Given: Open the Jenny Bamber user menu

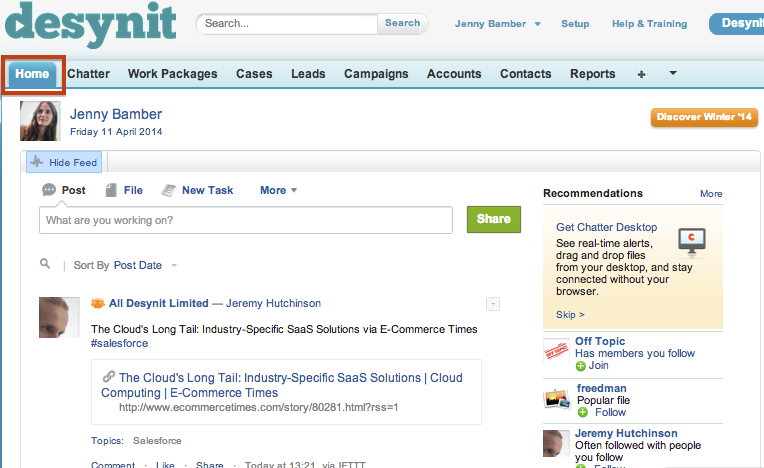Looking at the screenshot, I should coord(497,24).
